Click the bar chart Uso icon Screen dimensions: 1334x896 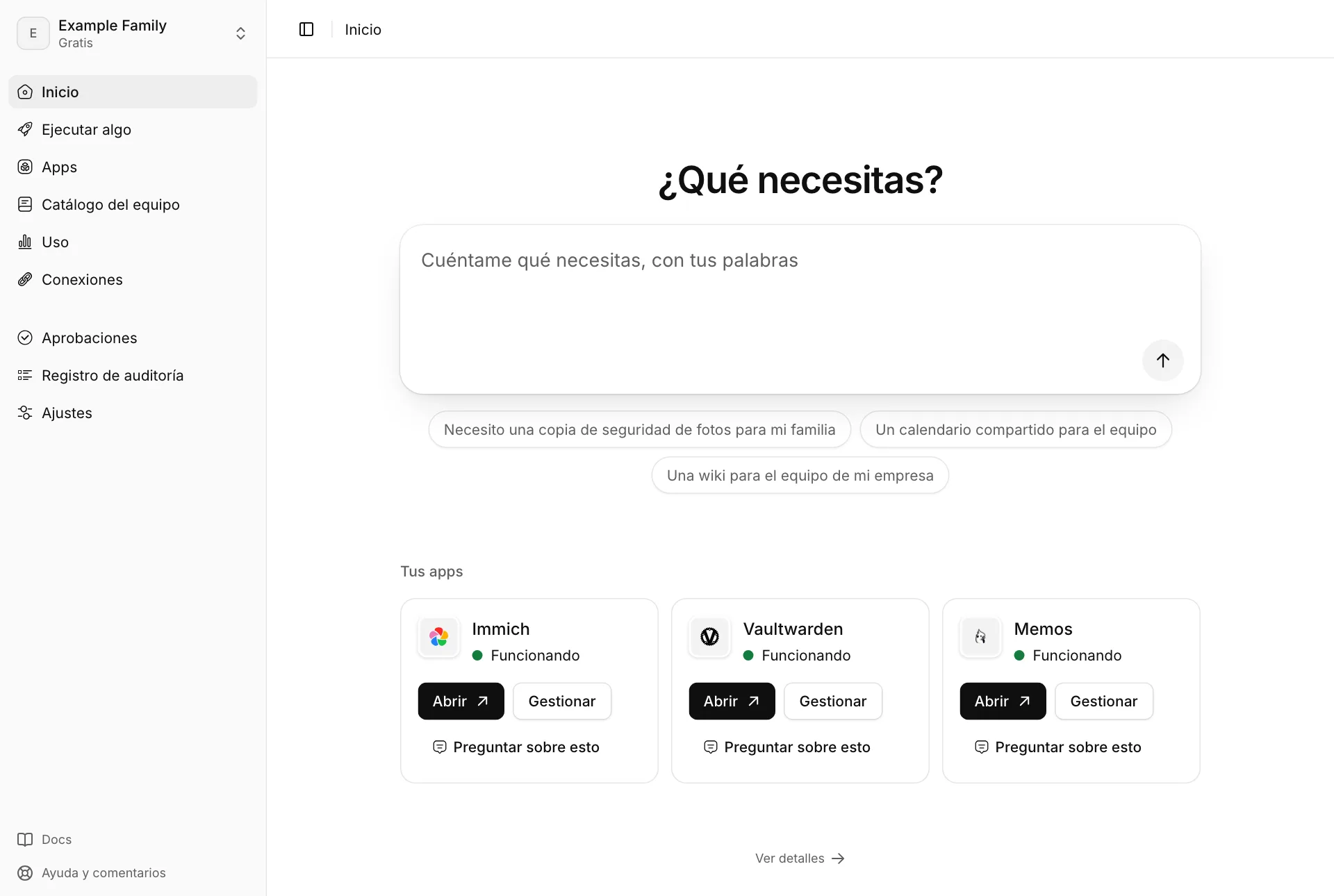point(25,242)
